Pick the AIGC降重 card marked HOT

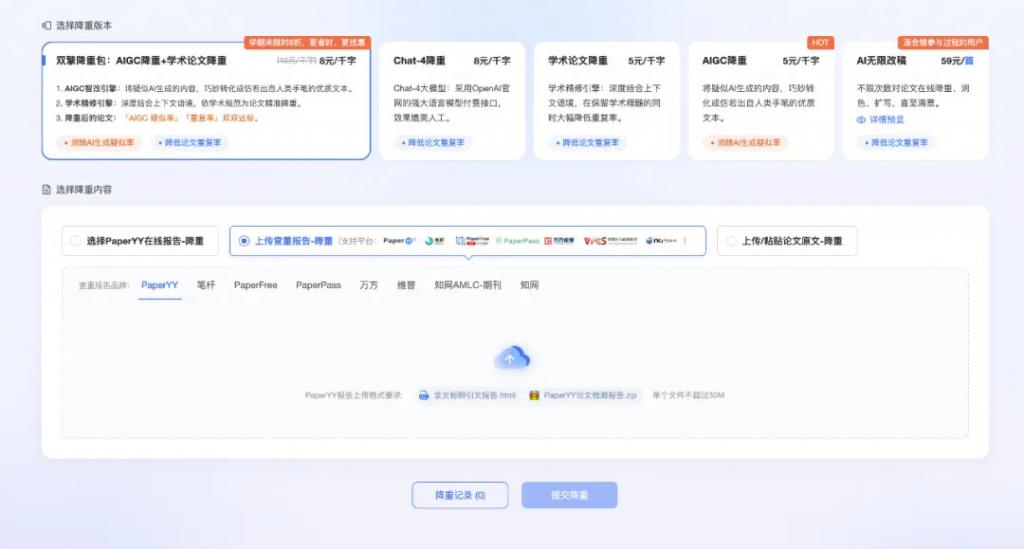(761, 100)
